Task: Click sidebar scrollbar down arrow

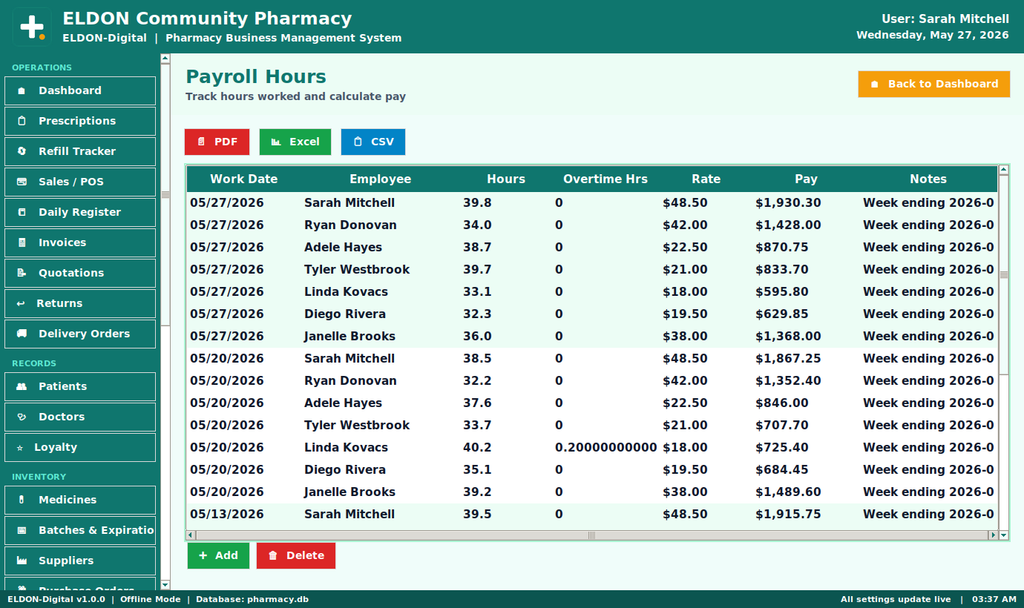Action: [x=165, y=585]
